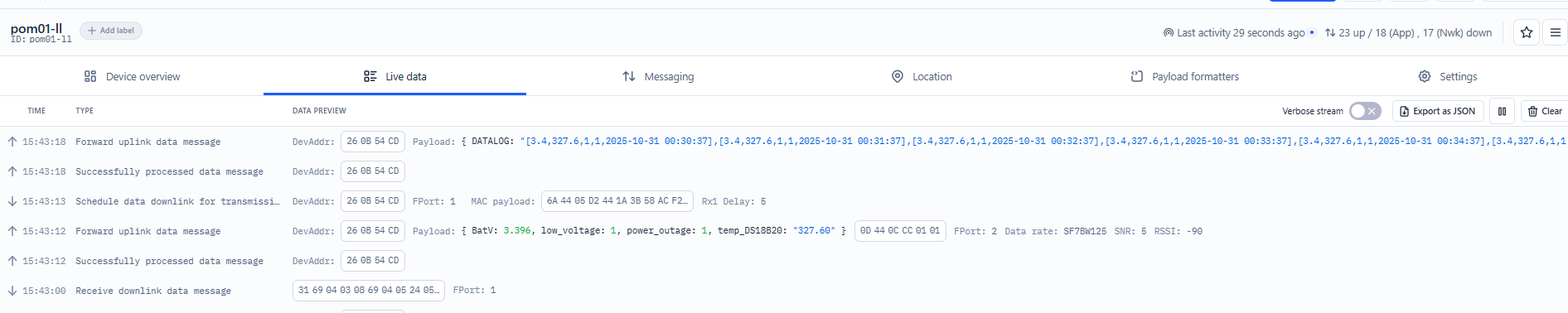Click the Device overview grid icon
The height and width of the screenshot is (313, 1568).
click(x=90, y=76)
